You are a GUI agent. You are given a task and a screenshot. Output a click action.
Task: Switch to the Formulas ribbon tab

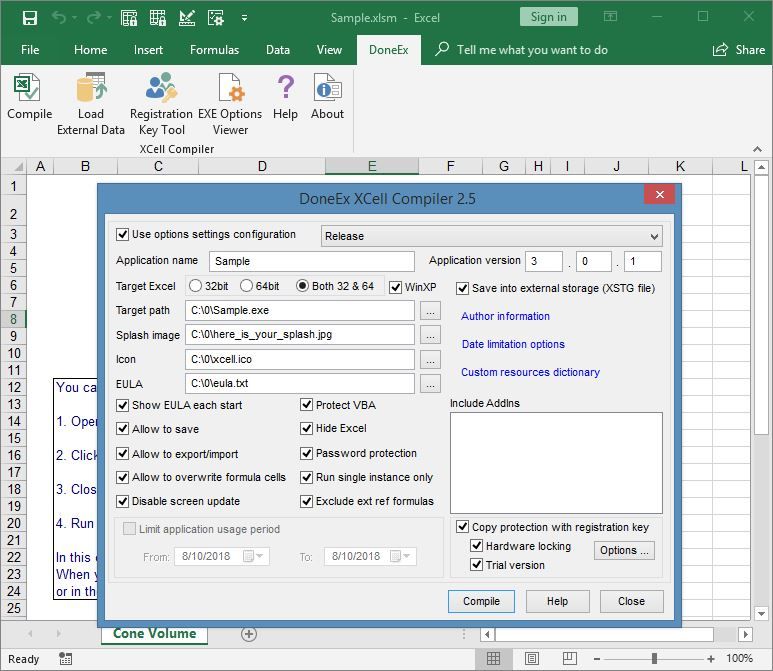tap(214, 50)
